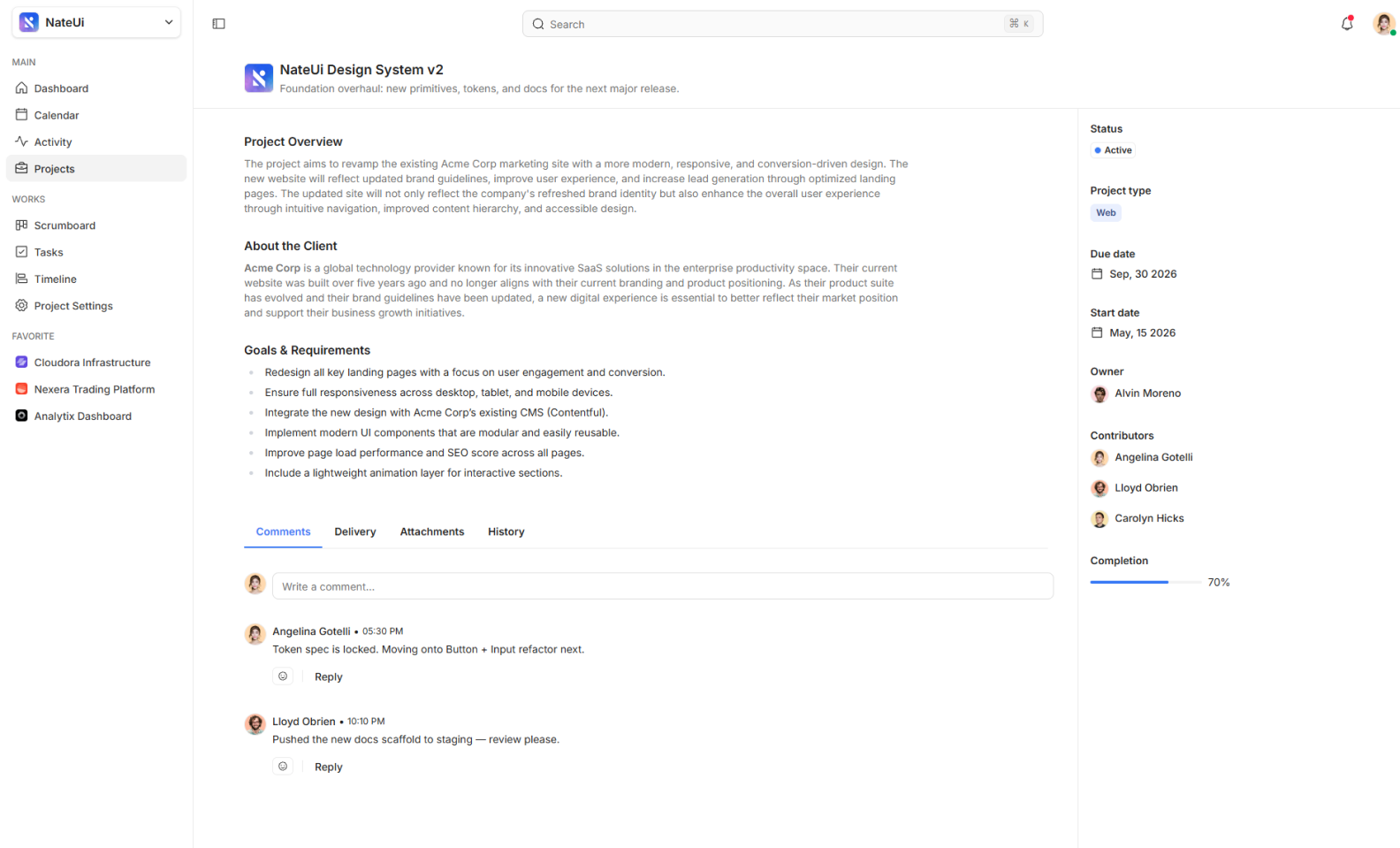Click the Project Settings gear icon
This screenshot has height=848, width=1400.
[22, 306]
